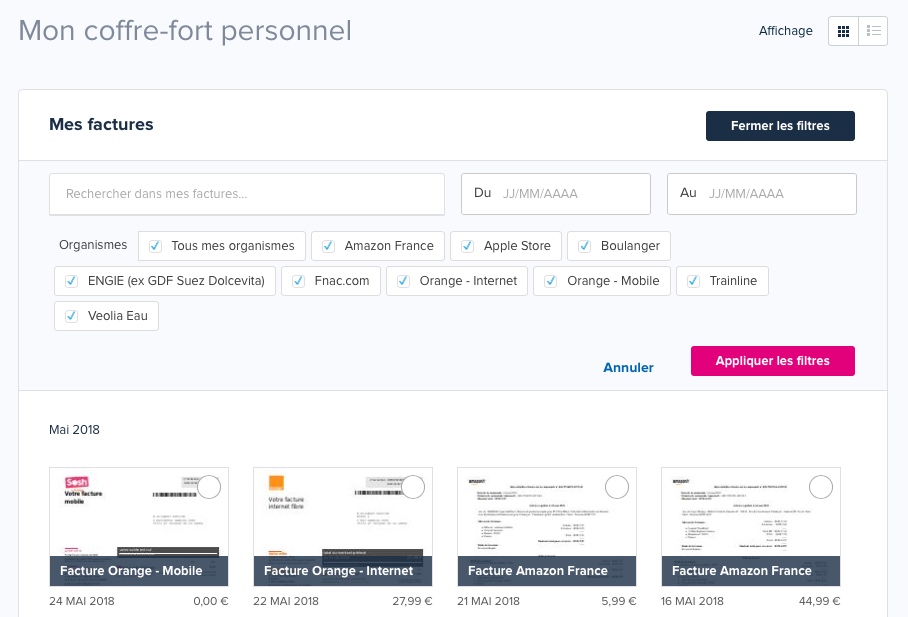Click the Mes factures heading
The width and height of the screenshot is (908, 617).
point(101,125)
